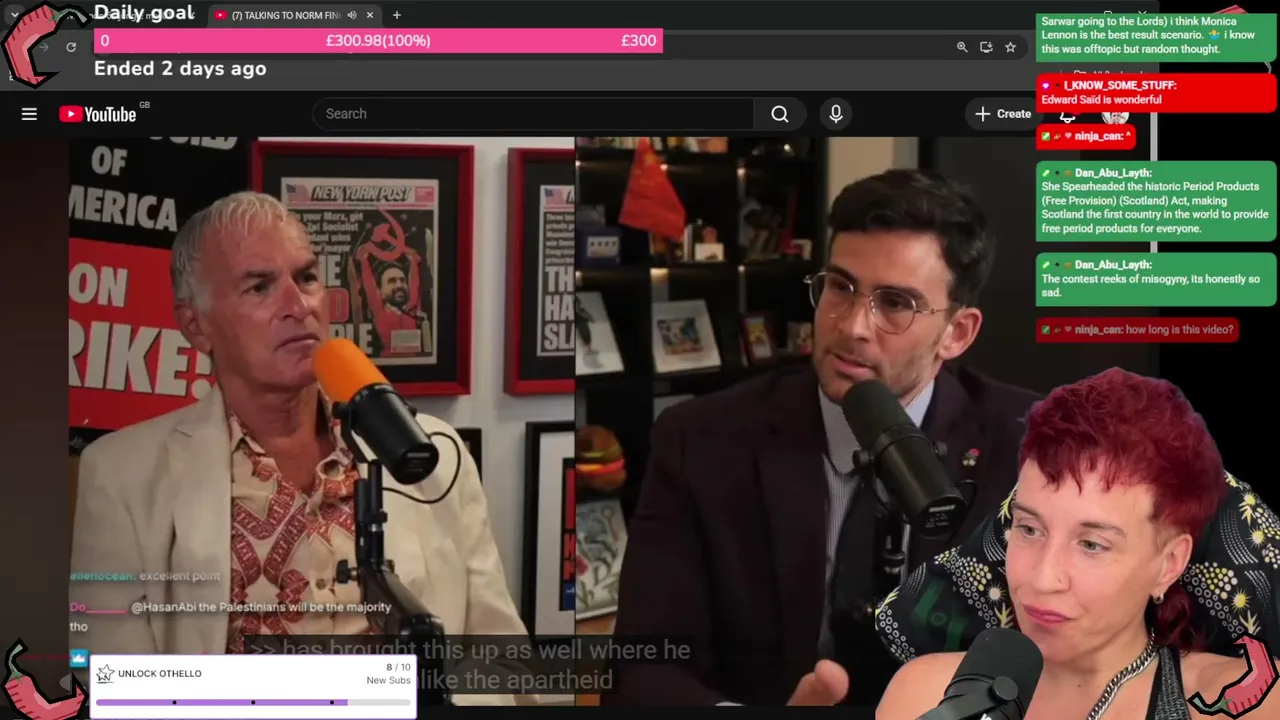Focus the YouTube Search field
The height and width of the screenshot is (720, 1280).
click(x=534, y=114)
